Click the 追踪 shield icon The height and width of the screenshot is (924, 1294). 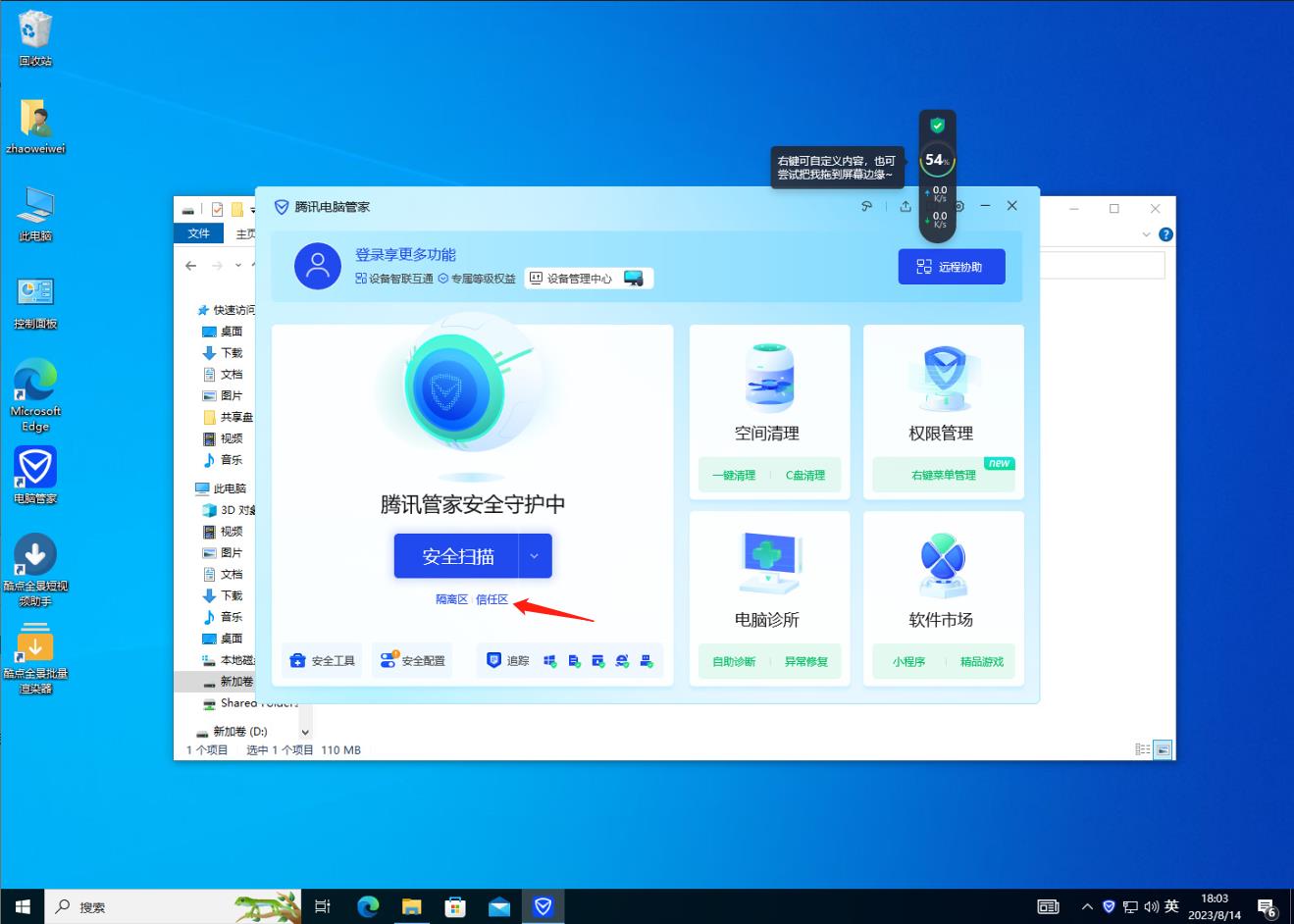(x=494, y=660)
